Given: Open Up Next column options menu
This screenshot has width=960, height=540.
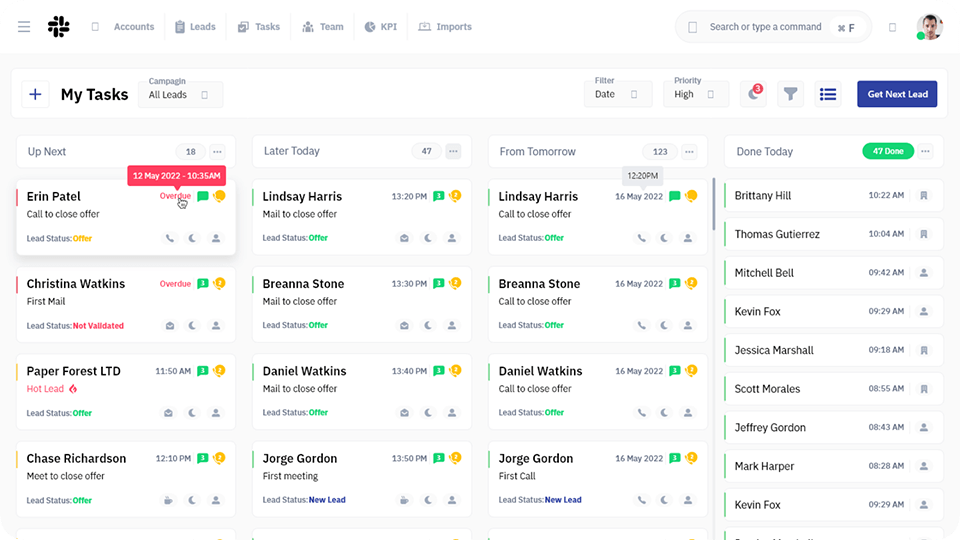Looking at the screenshot, I should click(217, 152).
